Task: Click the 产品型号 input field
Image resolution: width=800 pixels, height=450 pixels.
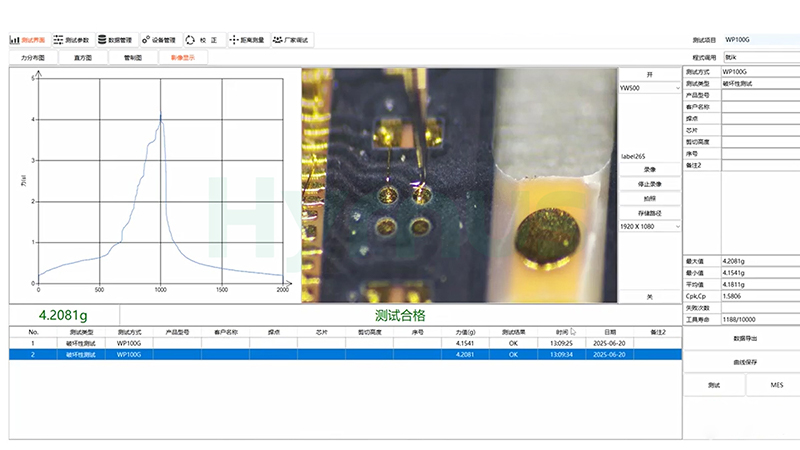Action: (760, 95)
